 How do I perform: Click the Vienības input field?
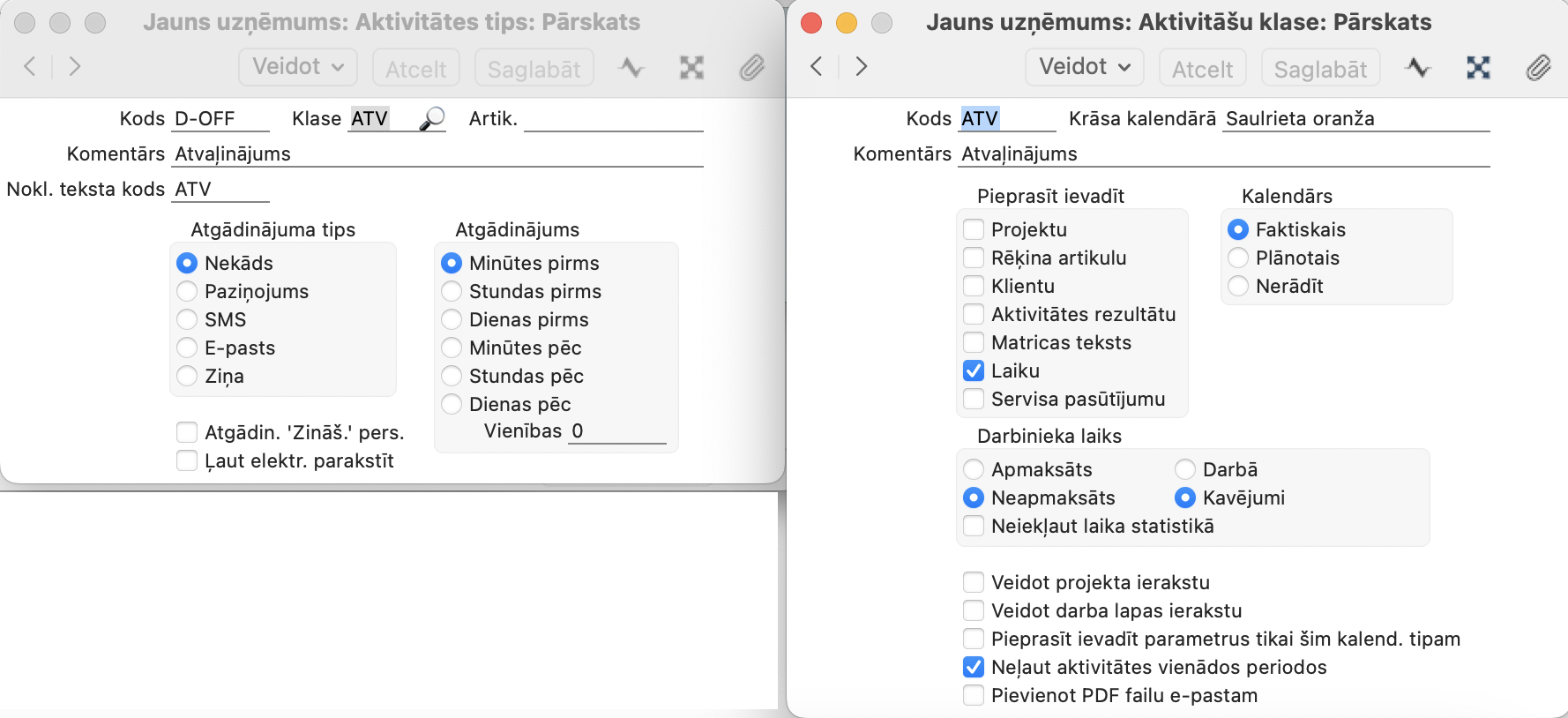click(617, 431)
